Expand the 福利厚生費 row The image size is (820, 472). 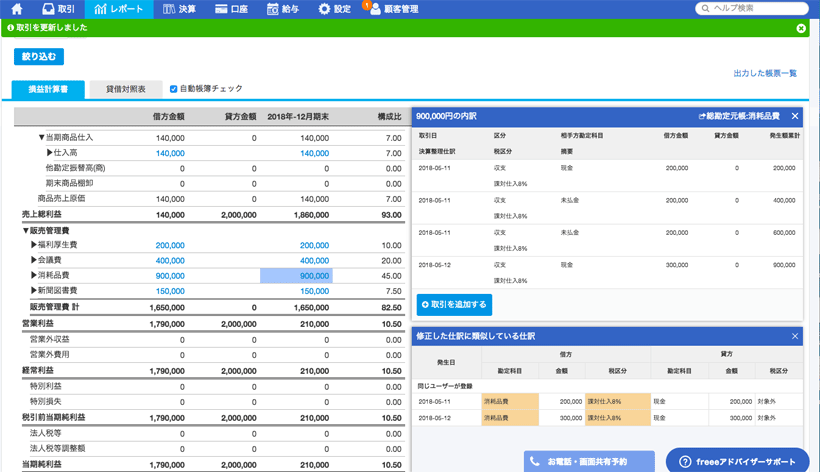coord(34,245)
